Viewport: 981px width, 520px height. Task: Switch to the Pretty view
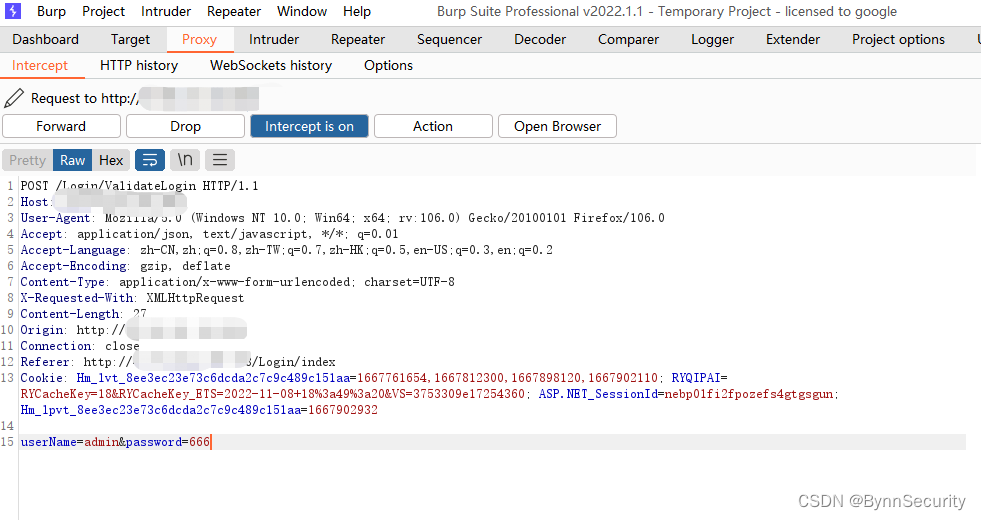tap(28, 160)
